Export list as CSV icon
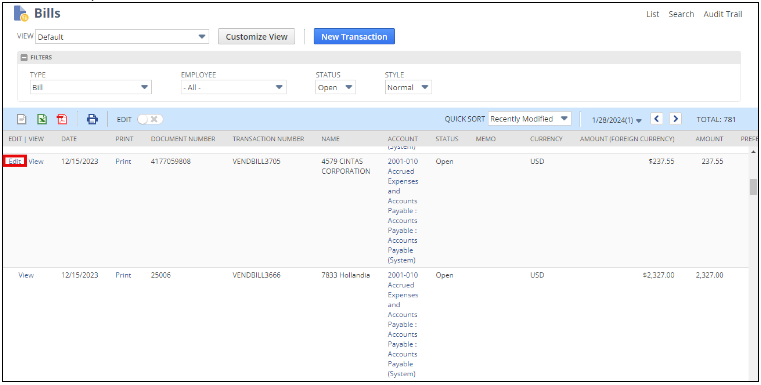The width and height of the screenshot is (761, 385). (x=22, y=119)
